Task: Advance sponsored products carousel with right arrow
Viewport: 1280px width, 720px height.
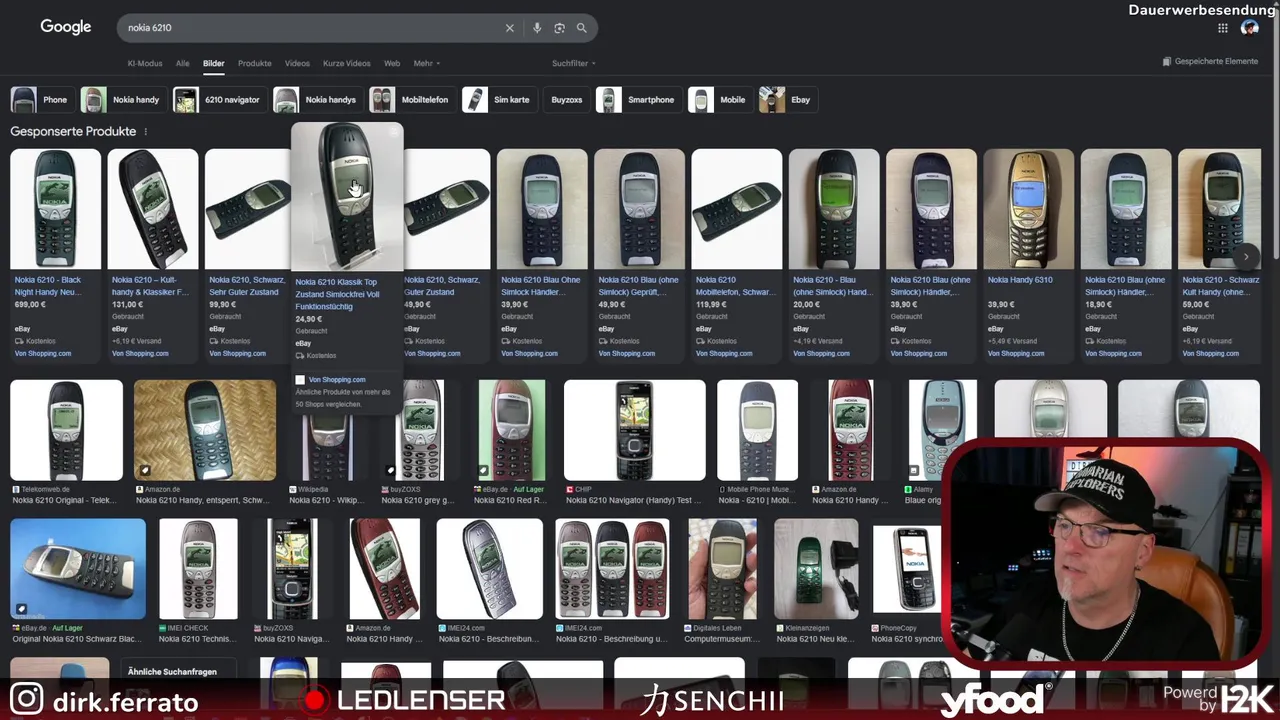Action: click(x=1246, y=257)
